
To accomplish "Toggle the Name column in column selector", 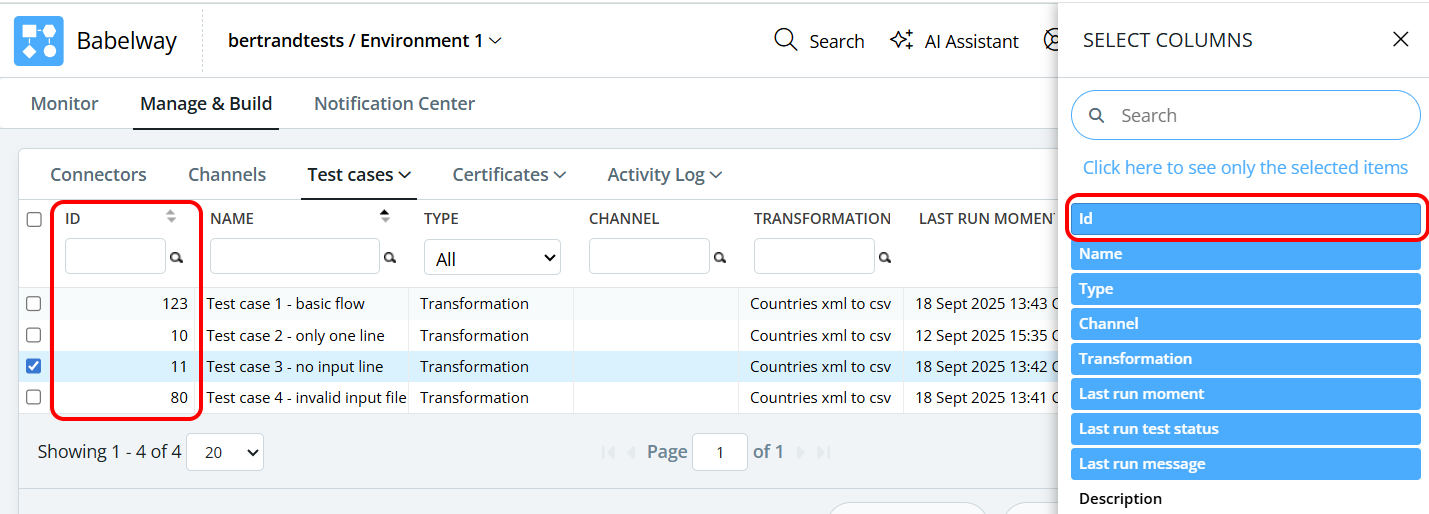I will click(x=1246, y=254).
